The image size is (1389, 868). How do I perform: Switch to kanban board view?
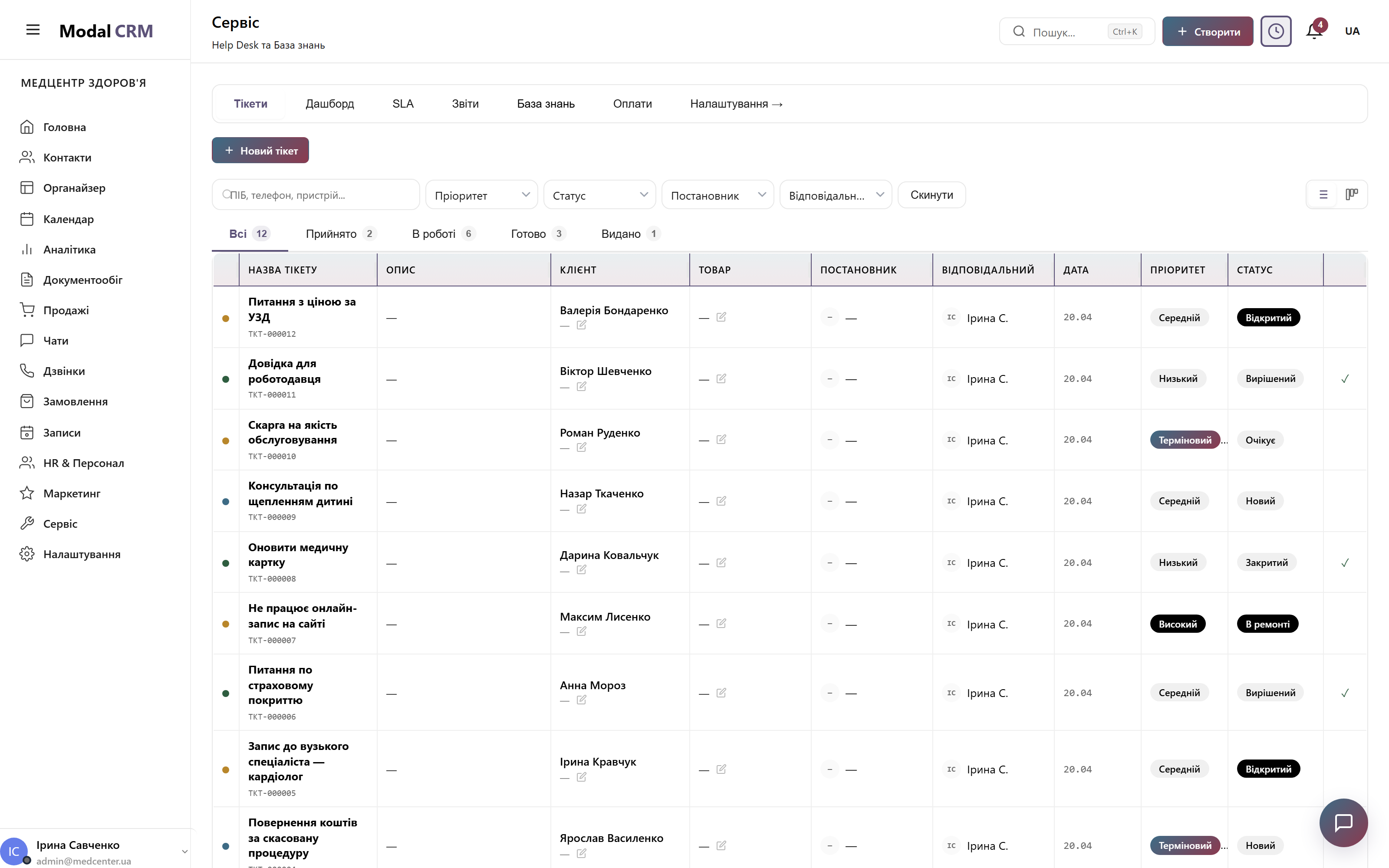(1352, 194)
